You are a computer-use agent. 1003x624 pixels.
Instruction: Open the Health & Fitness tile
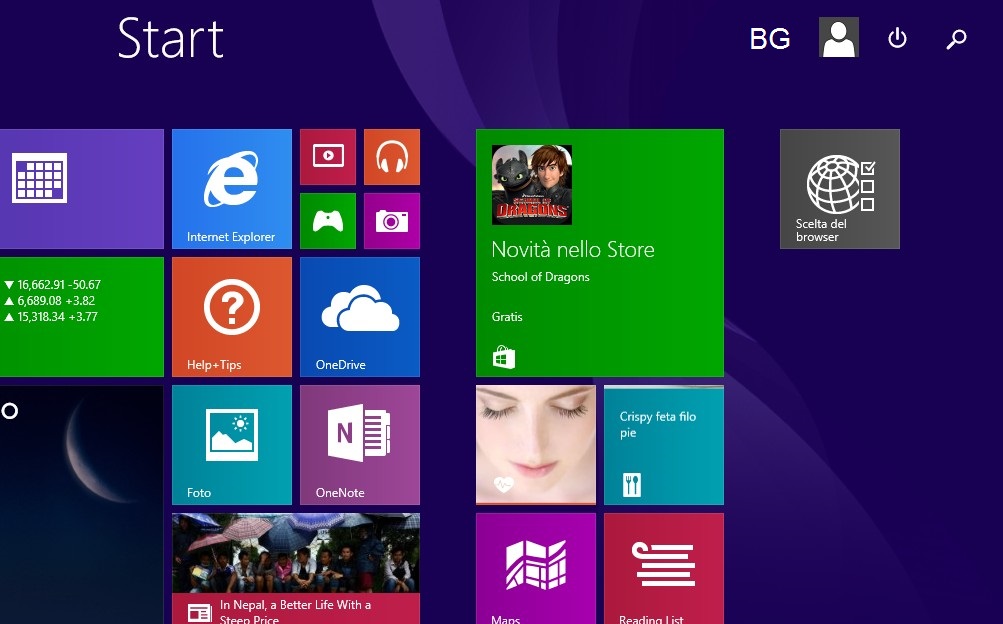(x=535, y=445)
